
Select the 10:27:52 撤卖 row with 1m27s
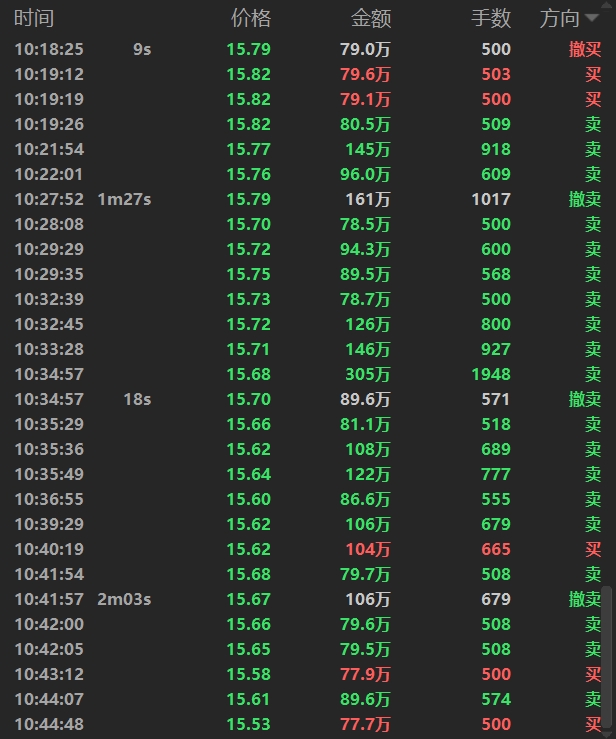pos(300,199)
